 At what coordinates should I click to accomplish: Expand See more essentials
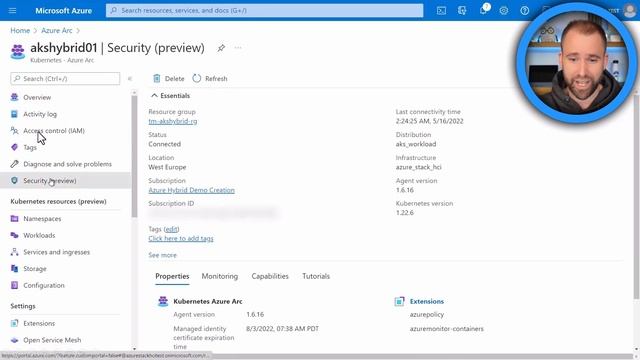162,255
